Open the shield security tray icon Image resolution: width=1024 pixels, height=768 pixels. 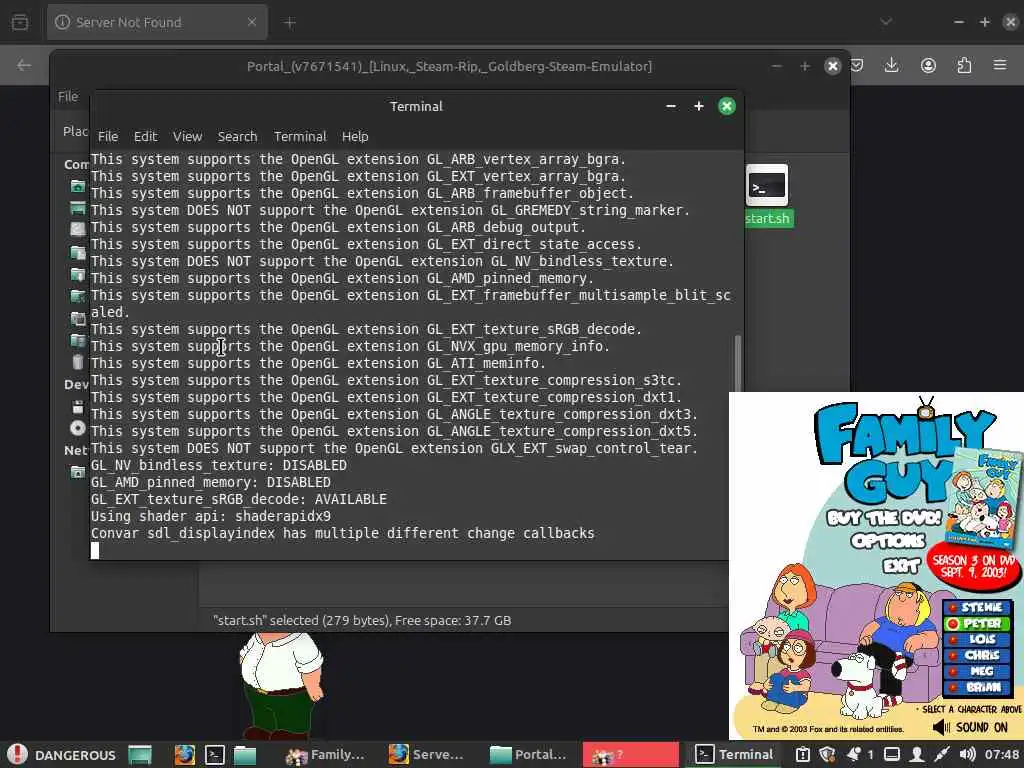tap(827, 755)
